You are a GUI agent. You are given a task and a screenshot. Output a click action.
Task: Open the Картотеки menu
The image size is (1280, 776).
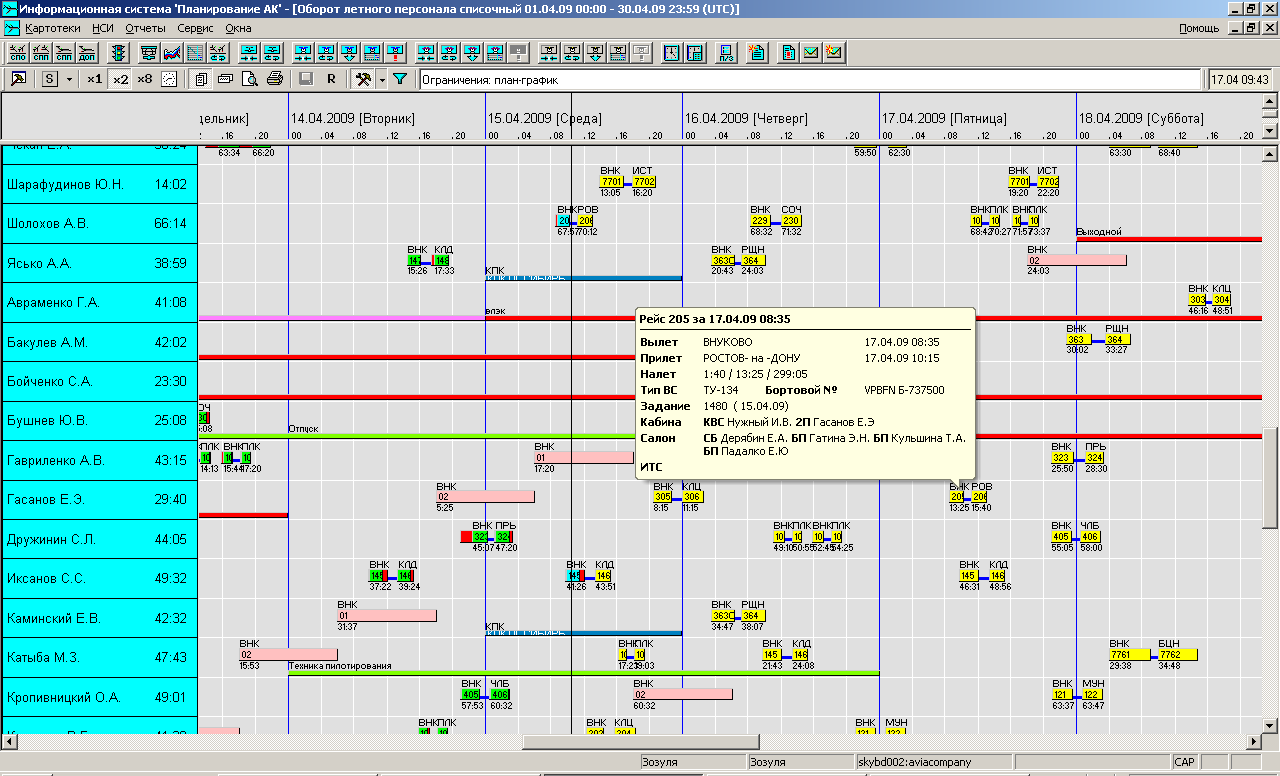(x=53, y=28)
